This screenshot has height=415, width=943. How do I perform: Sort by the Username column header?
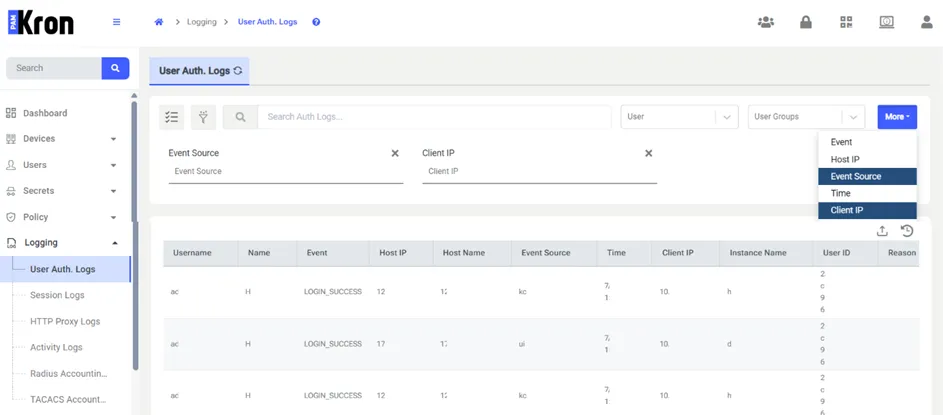(201, 253)
